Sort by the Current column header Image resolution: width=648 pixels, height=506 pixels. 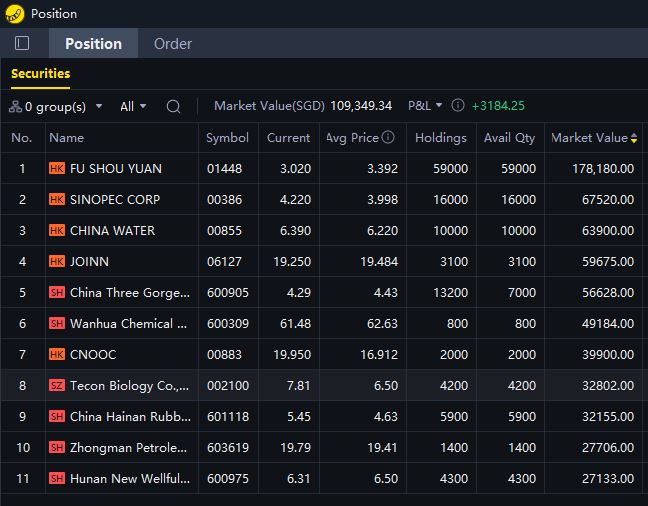[x=288, y=138]
